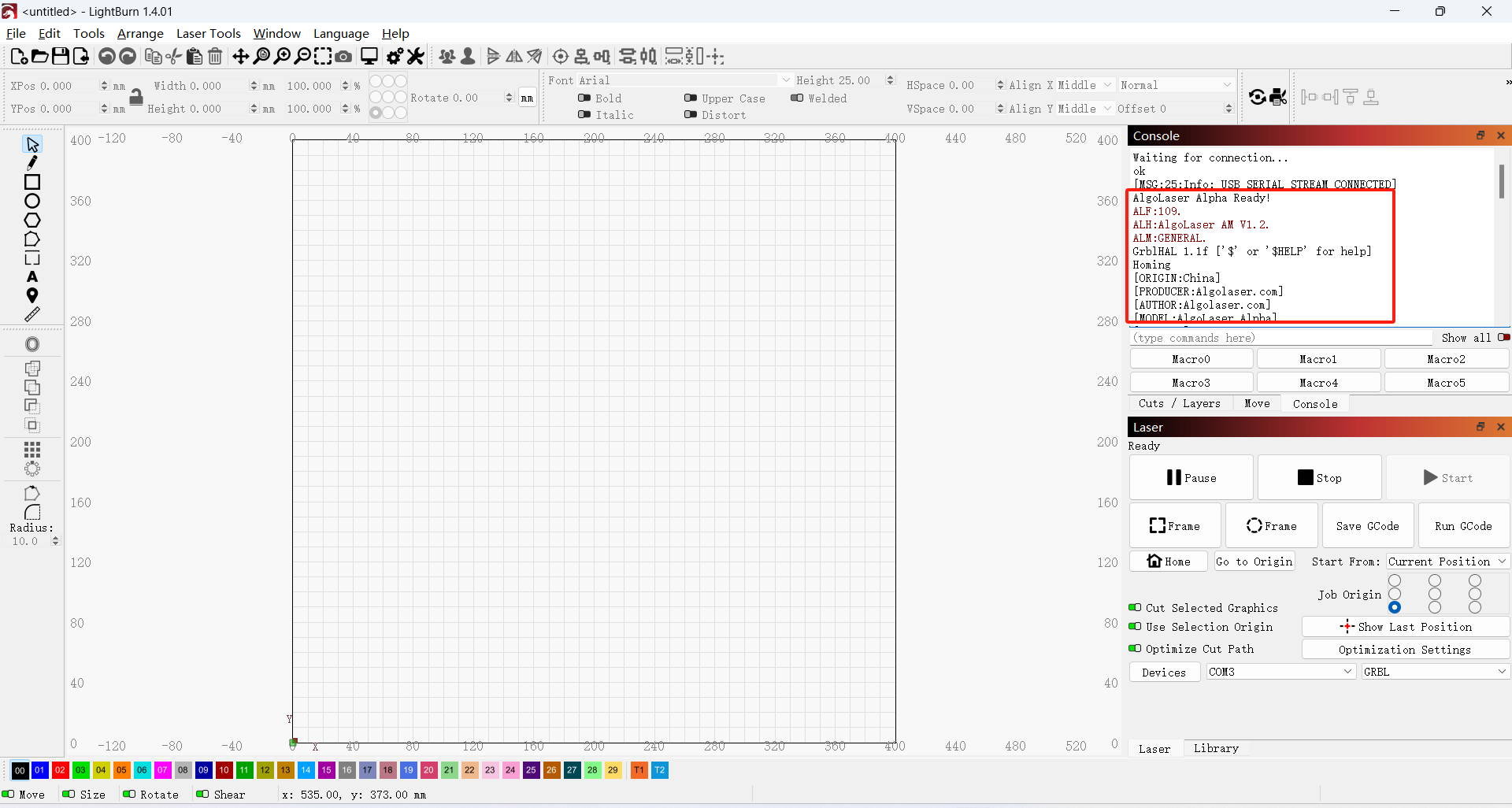This screenshot has width=1512, height=808.
Task: Switch to Cuts / Layers tab
Action: point(1179,403)
